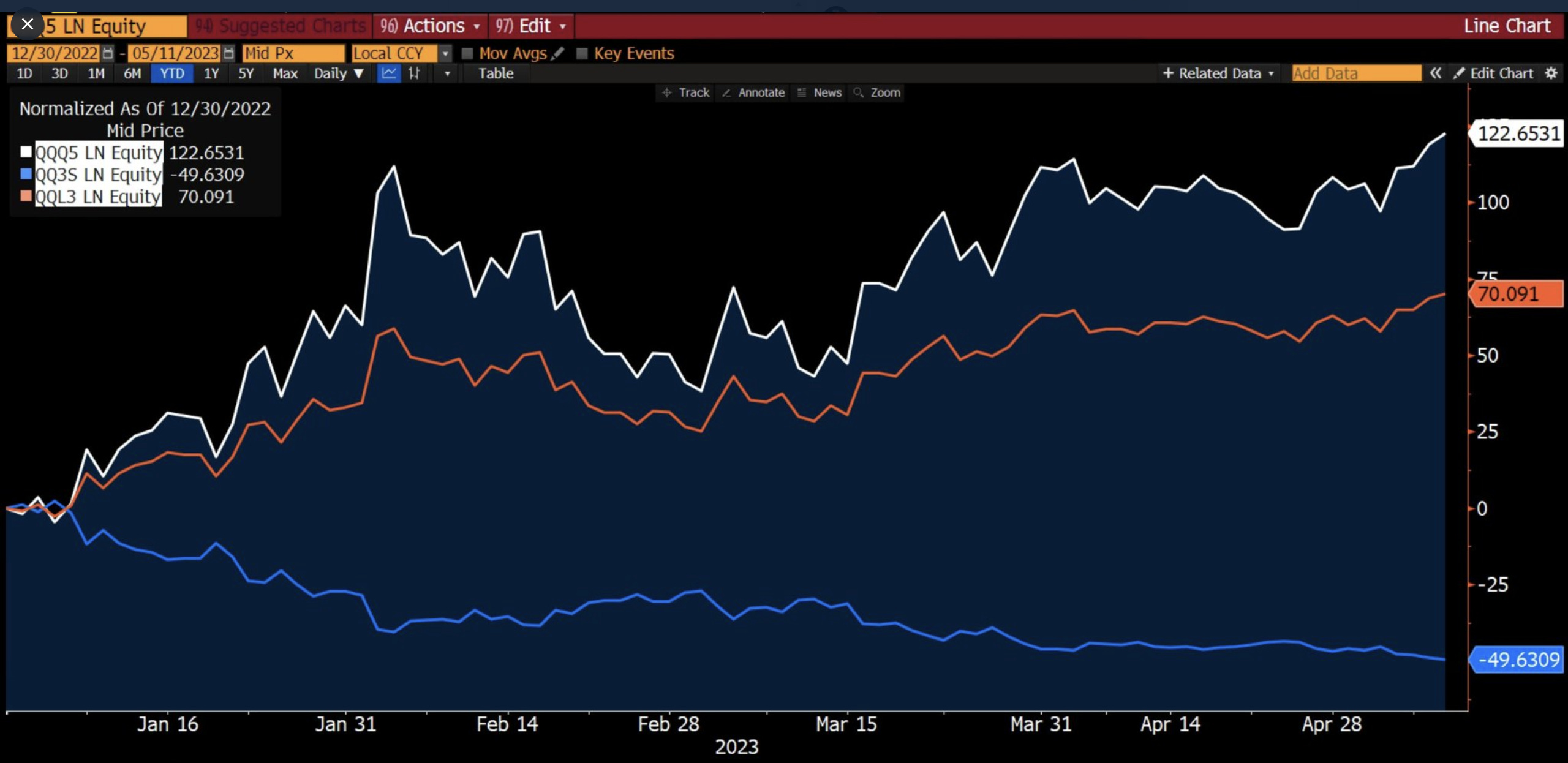Activate the Annotate tool
Viewport: 1568px width, 763px height.
click(753, 92)
